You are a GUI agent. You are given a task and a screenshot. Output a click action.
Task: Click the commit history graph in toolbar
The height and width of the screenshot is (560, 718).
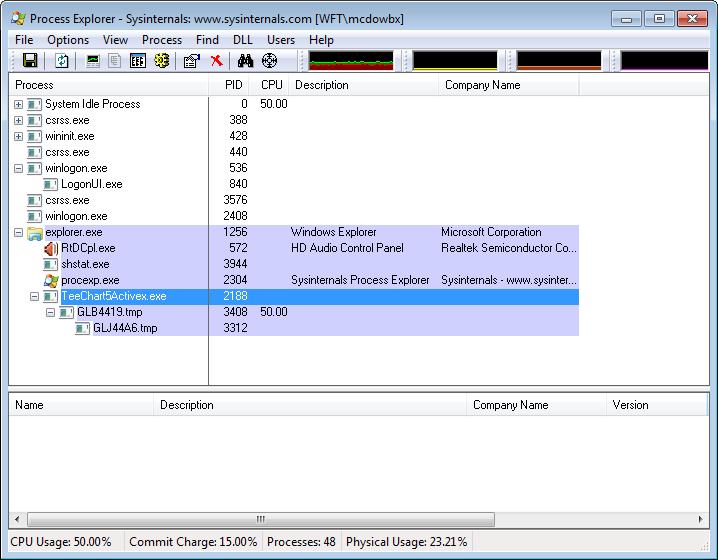point(455,60)
